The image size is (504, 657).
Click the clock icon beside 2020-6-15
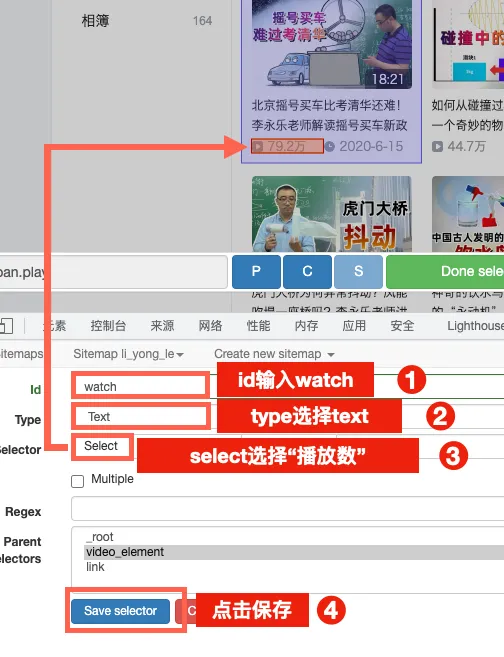[330, 146]
